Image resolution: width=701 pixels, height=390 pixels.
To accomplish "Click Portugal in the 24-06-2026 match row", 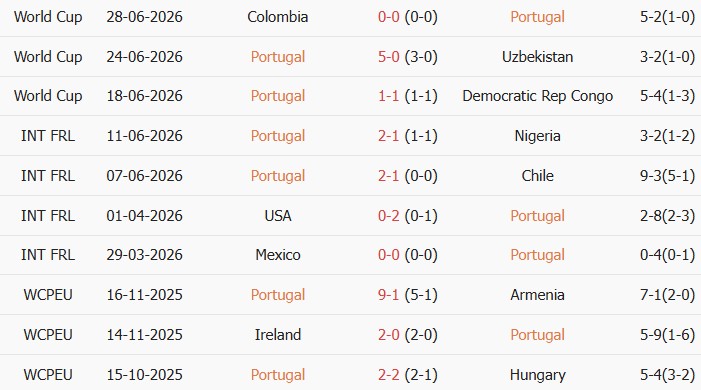I will pyautogui.click(x=278, y=57).
